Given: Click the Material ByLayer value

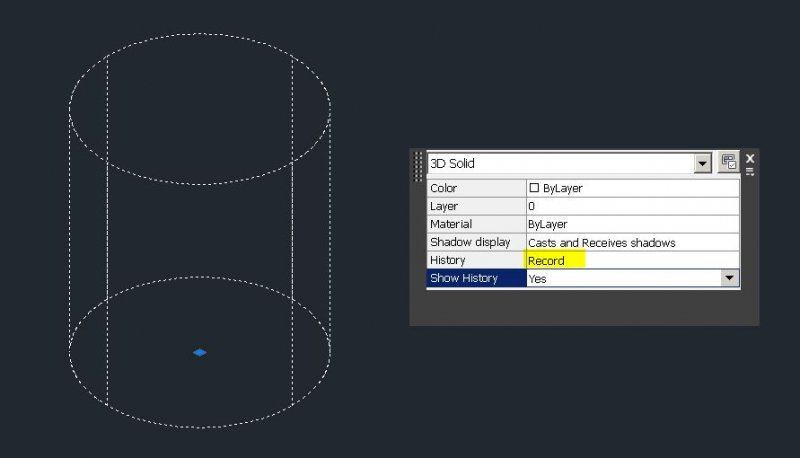Looking at the screenshot, I should coord(633,224).
